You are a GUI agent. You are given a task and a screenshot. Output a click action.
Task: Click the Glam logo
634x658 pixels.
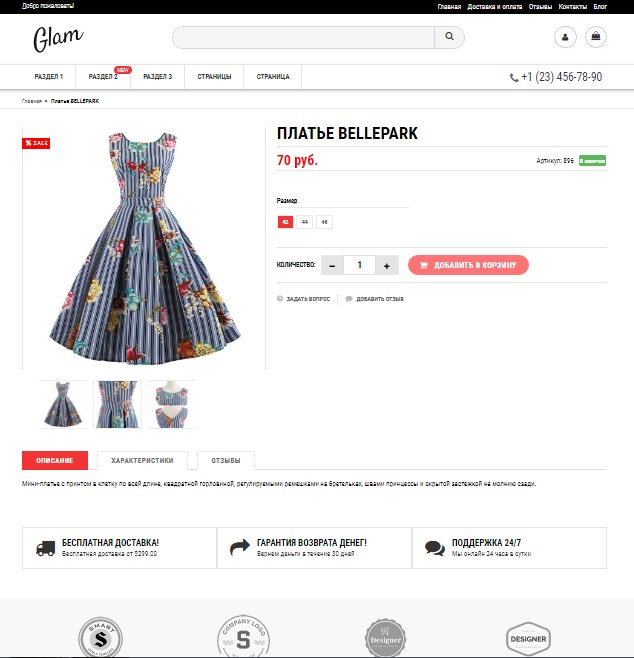(x=58, y=39)
